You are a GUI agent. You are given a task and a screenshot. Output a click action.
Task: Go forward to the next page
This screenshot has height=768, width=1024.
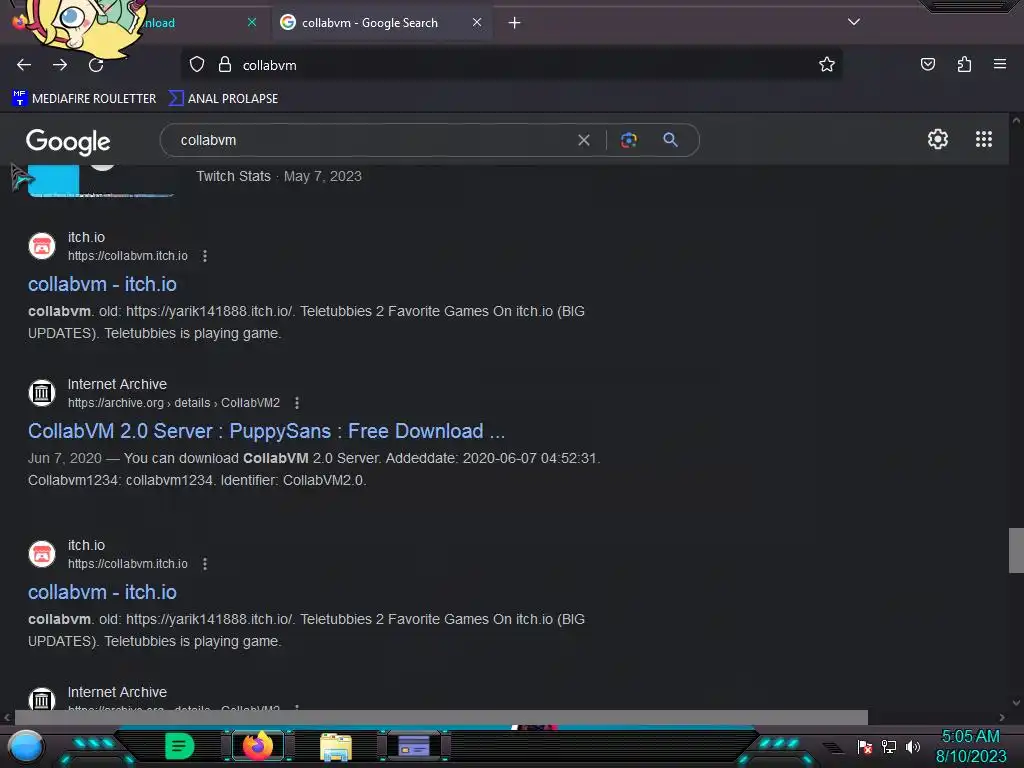(60, 65)
